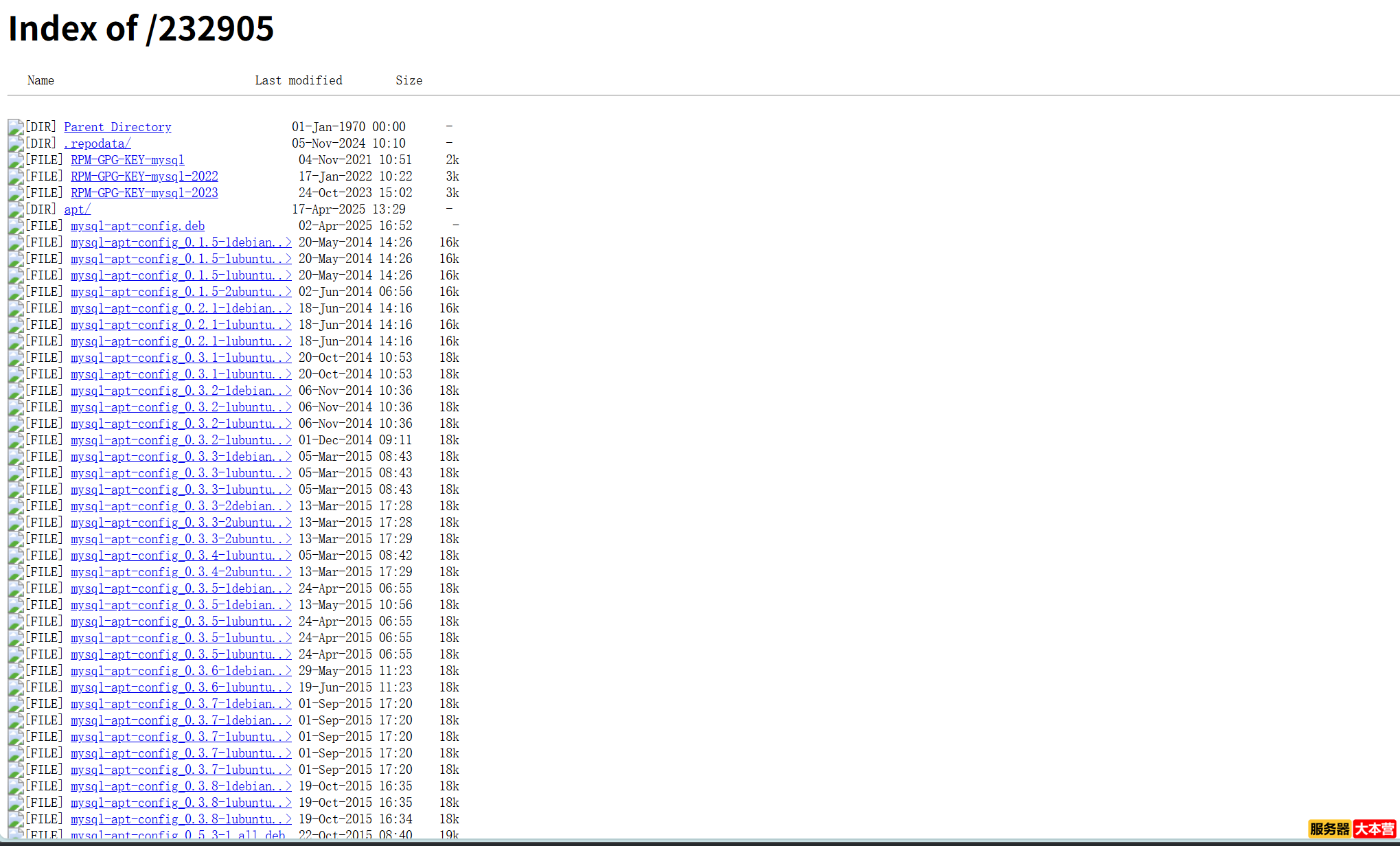Open the .repodata/ folder link

click(97, 144)
